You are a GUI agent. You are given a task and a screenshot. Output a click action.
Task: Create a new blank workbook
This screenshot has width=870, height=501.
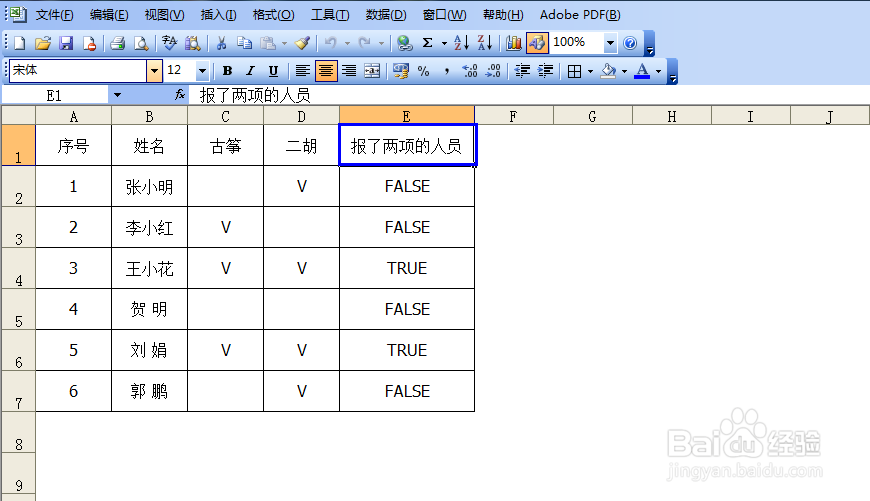pyautogui.click(x=19, y=43)
